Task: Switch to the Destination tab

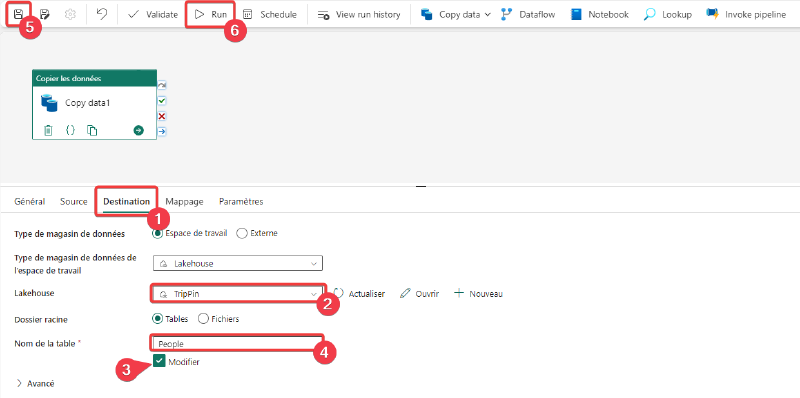Action: click(x=127, y=202)
